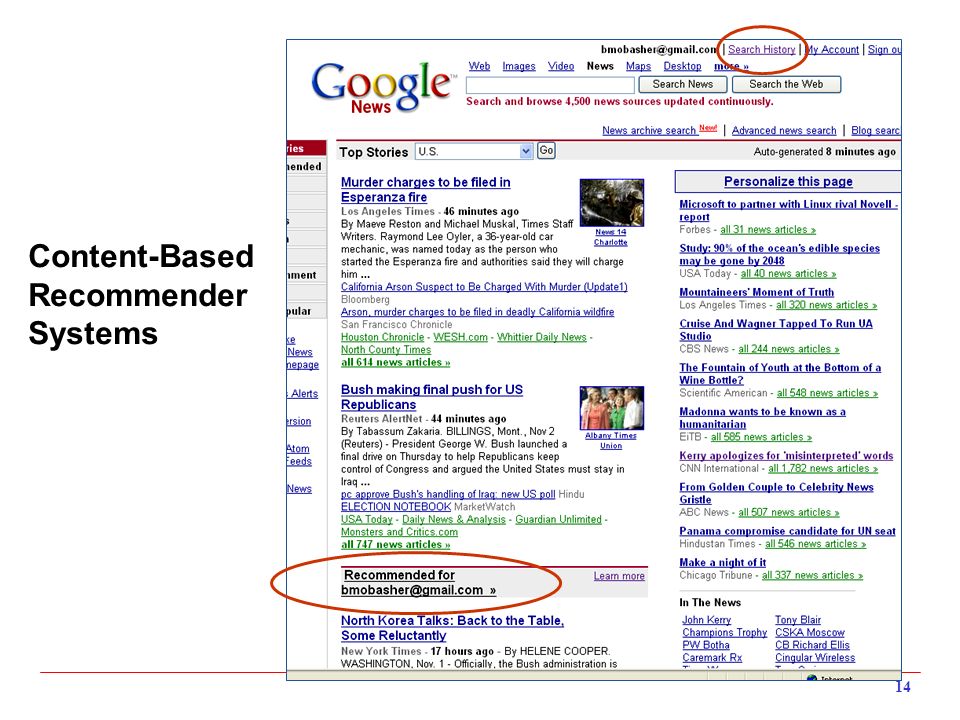Click the Bush story photo thumbnail
Screen dimensions: 960x720
tap(612, 408)
